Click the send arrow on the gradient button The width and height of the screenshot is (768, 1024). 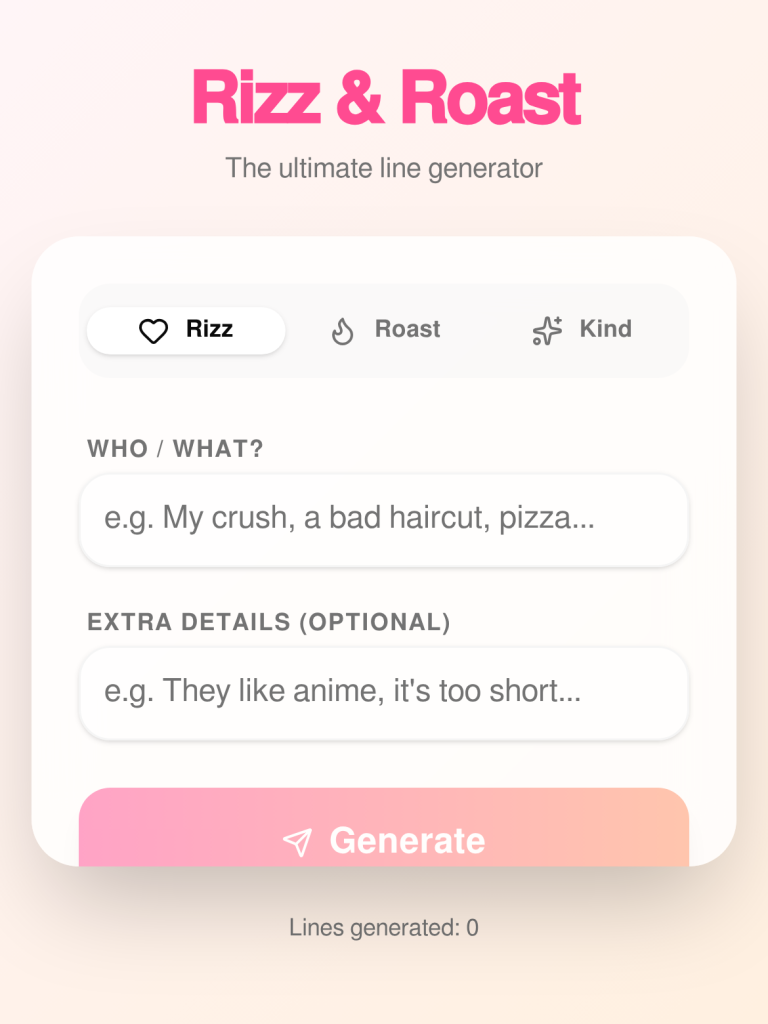coord(297,841)
